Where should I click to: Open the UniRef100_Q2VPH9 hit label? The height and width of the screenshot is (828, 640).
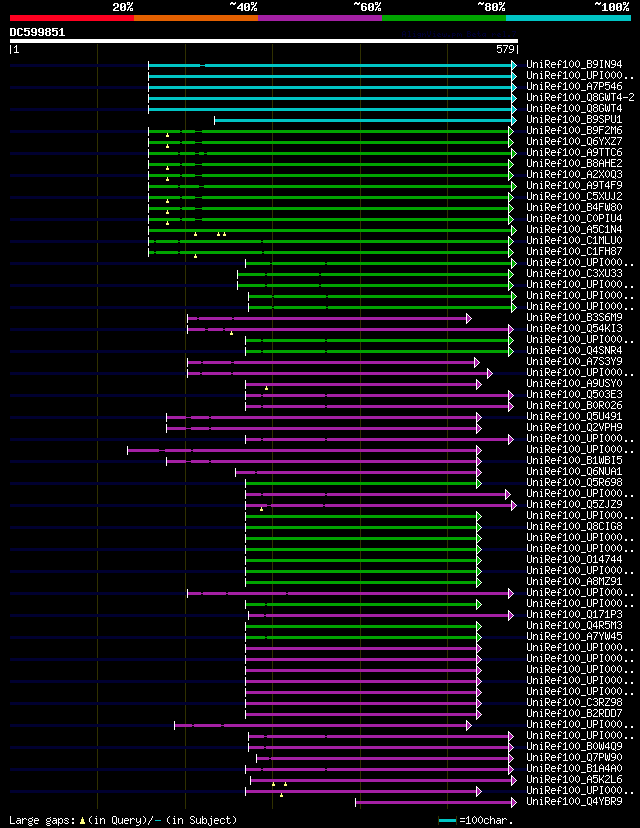(574, 428)
